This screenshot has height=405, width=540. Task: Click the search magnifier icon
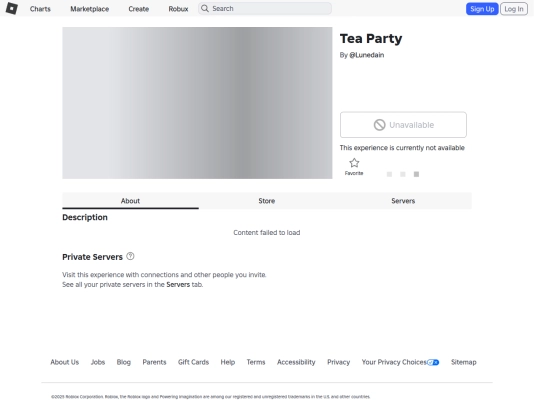tap(205, 9)
